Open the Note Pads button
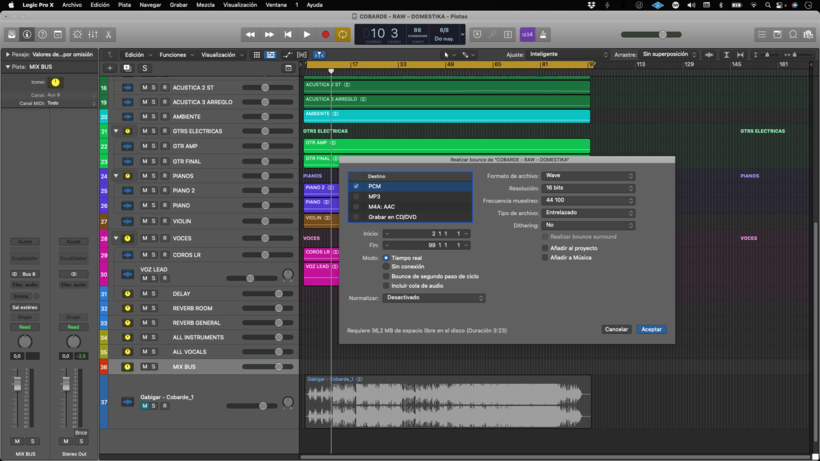 pyautogui.click(x=778, y=34)
